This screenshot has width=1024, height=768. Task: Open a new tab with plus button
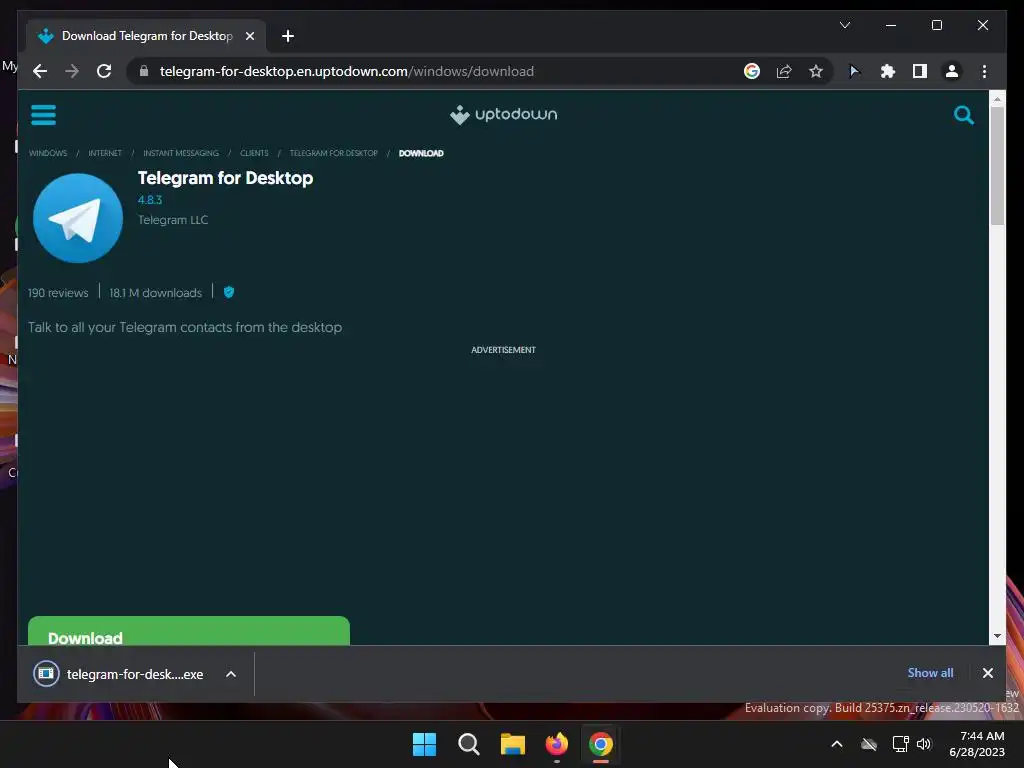[287, 36]
